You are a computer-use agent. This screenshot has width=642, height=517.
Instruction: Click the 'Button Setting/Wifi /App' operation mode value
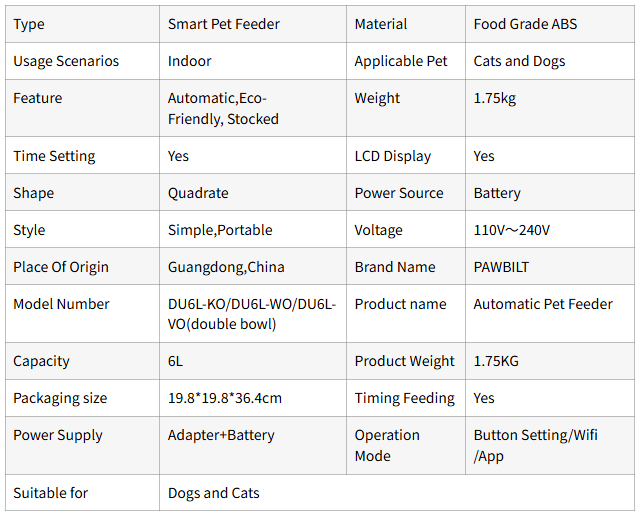coord(538,445)
